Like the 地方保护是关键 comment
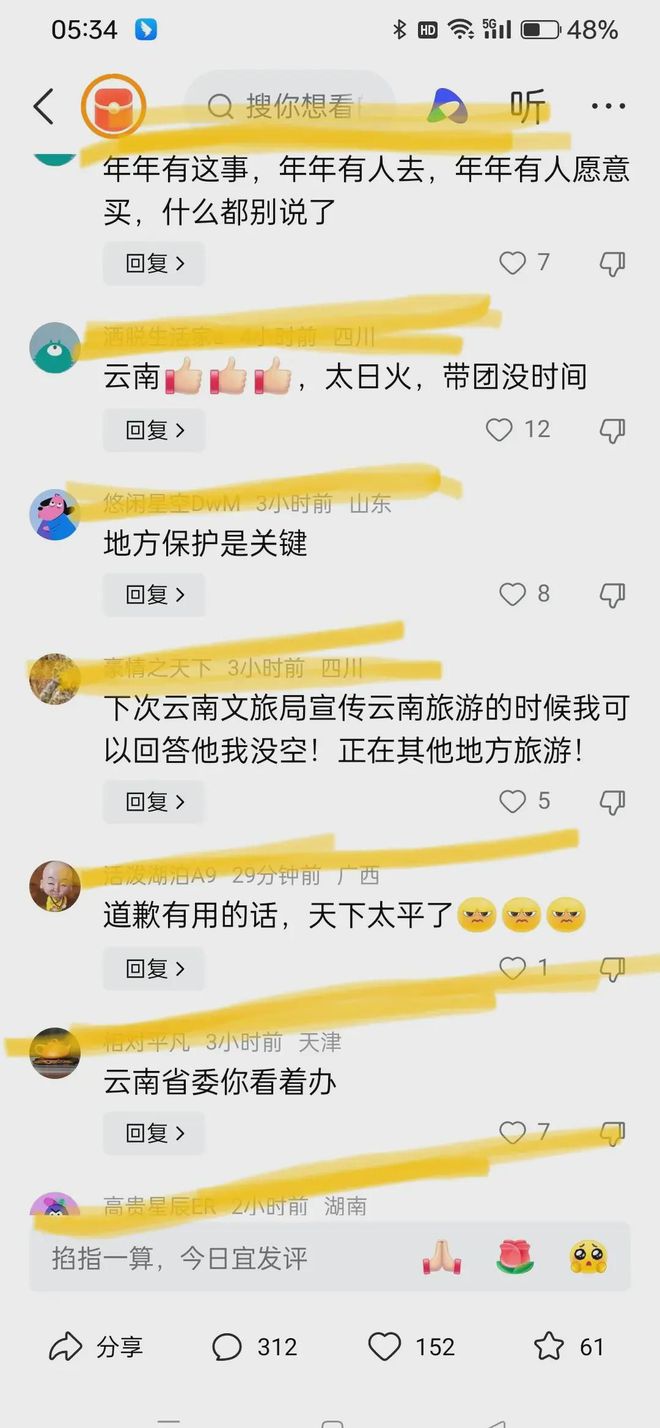Viewport: 660px width, 1428px height. pyautogui.click(x=512, y=594)
